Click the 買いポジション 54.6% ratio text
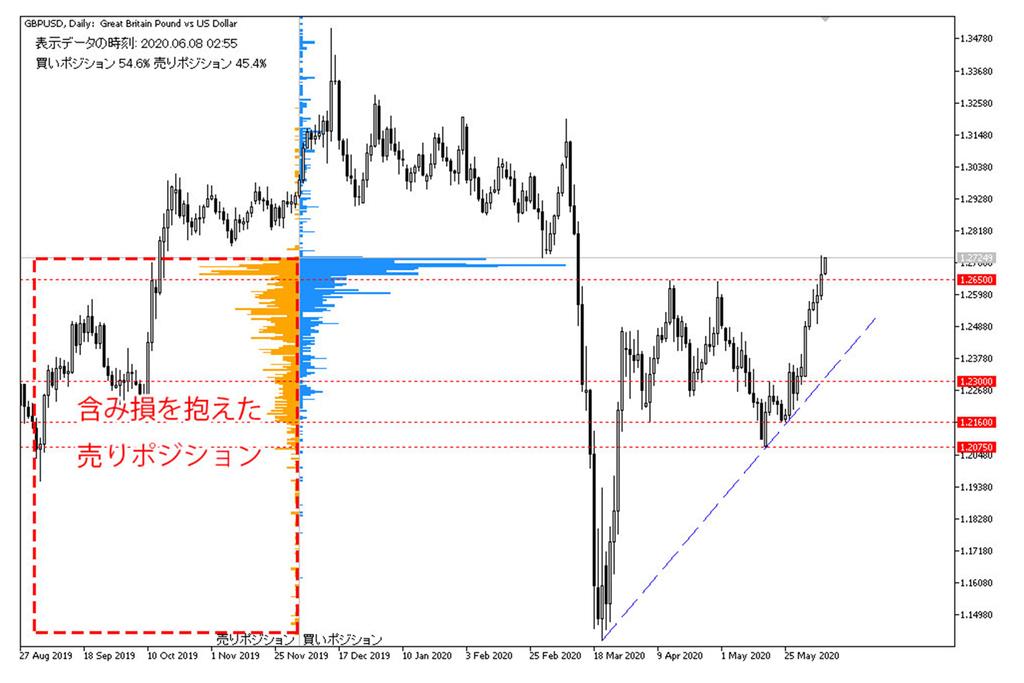The height and width of the screenshot is (683, 1024). point(93,63)
